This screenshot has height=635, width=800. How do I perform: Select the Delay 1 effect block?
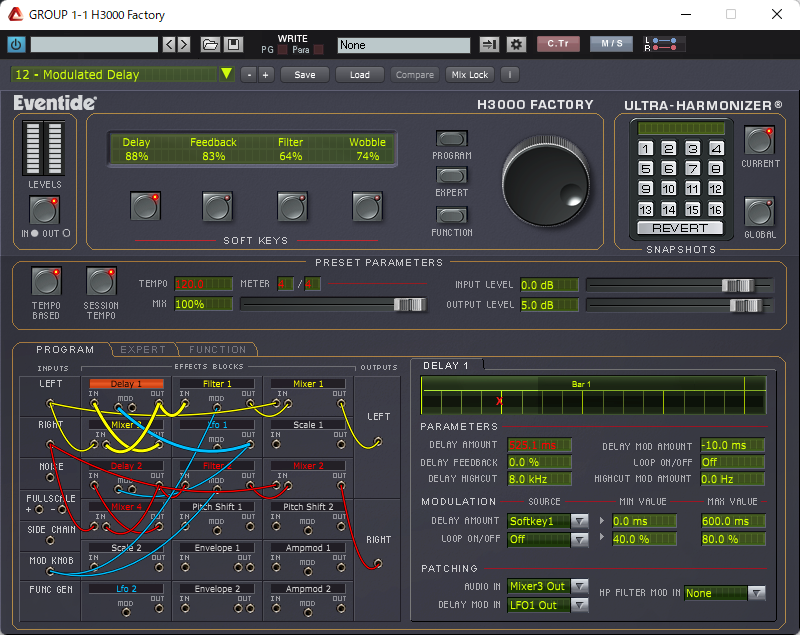[127, 384]
